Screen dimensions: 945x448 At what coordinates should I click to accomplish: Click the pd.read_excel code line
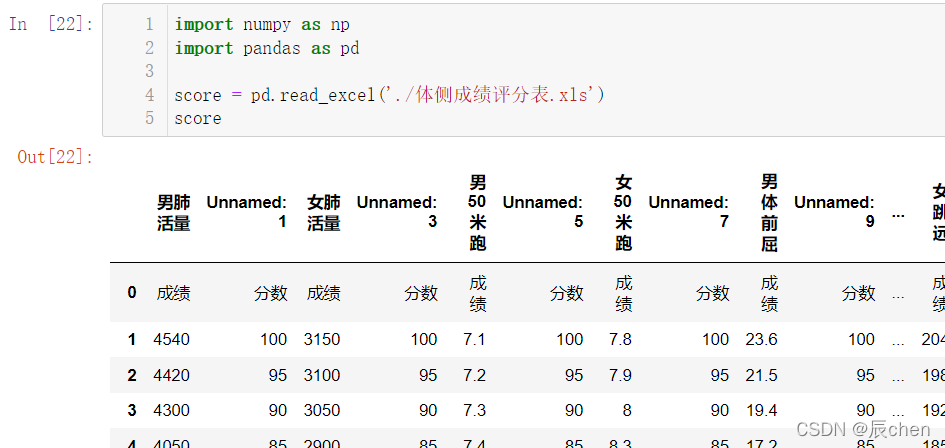point(389,95)
